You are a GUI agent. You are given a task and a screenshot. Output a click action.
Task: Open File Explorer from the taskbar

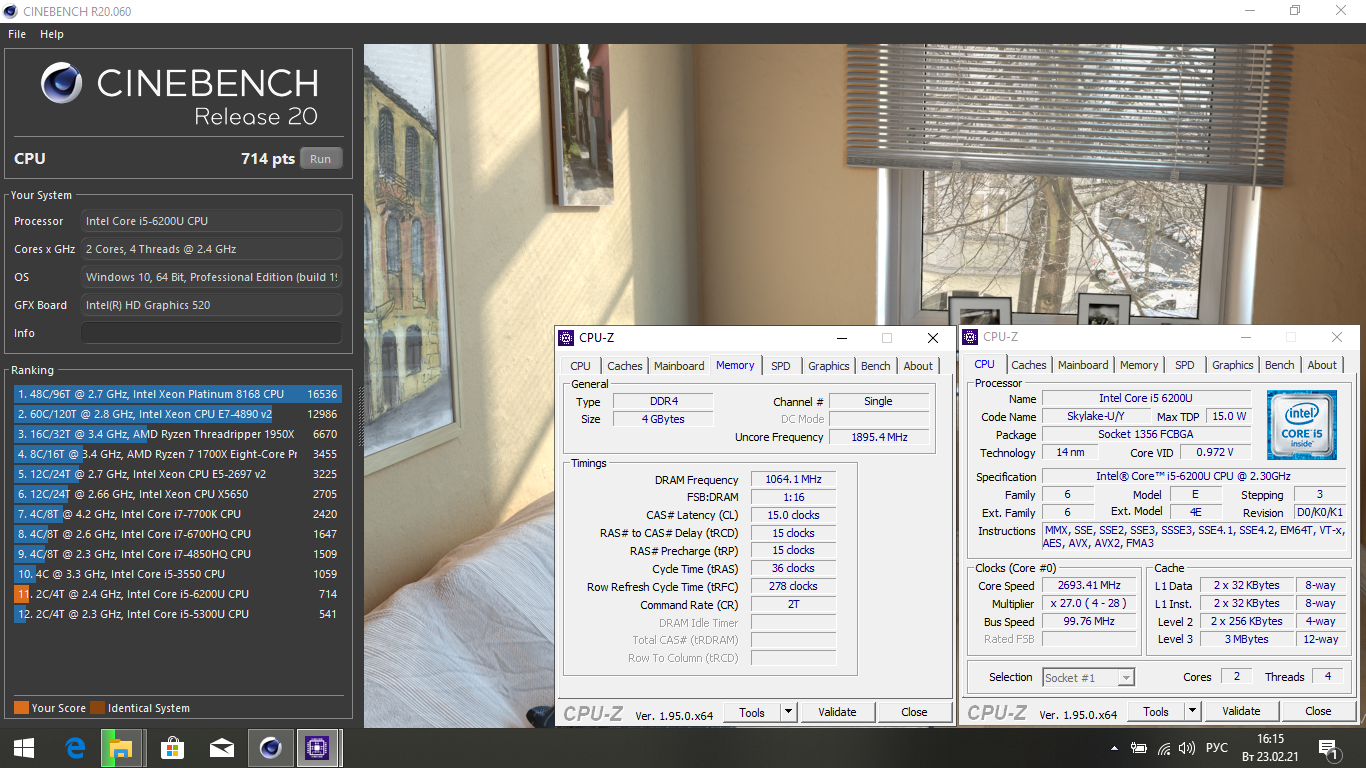pyautogui.click(x=122, y=748)
